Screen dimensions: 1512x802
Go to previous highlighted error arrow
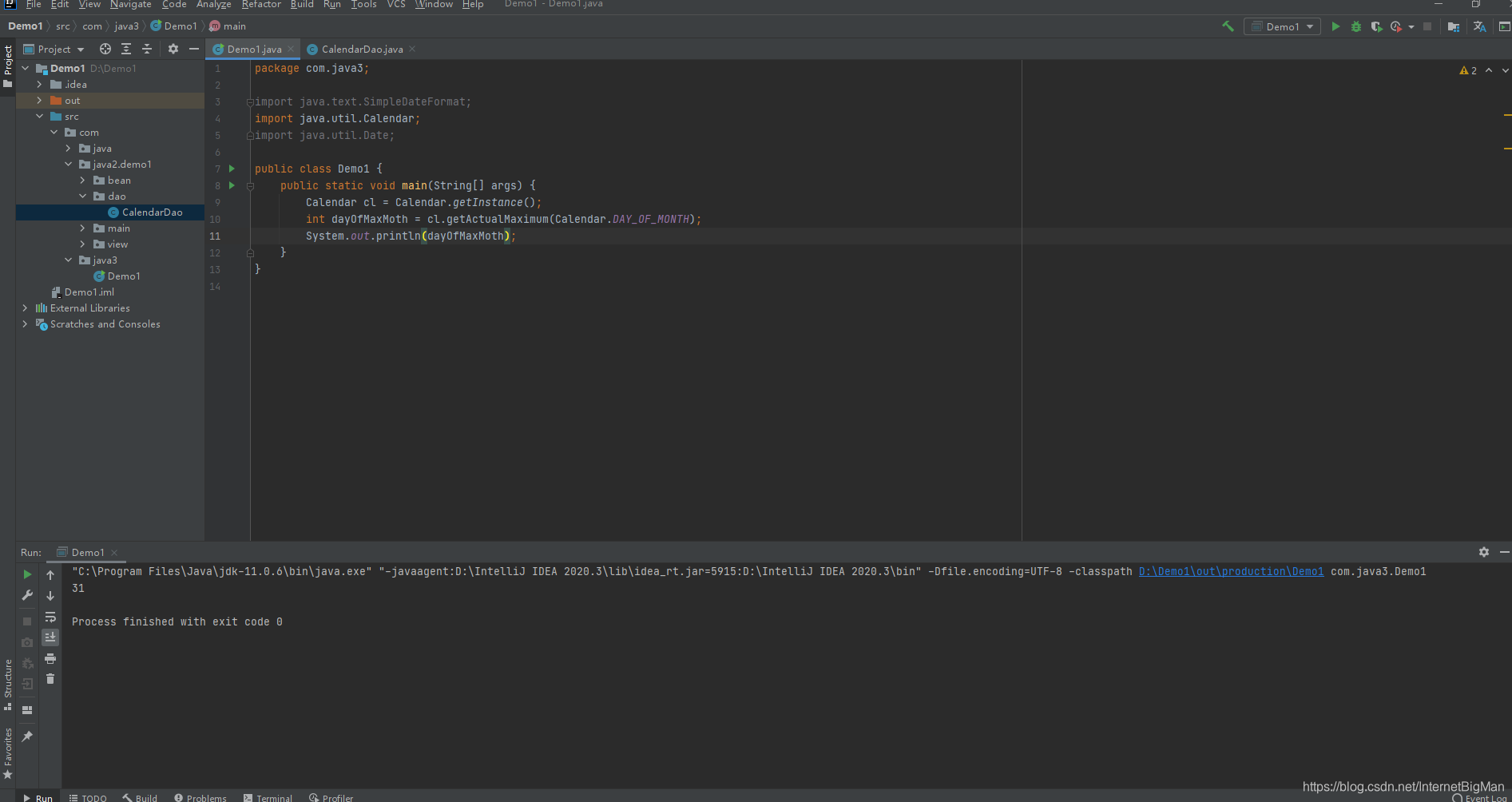pos(1489,70)
